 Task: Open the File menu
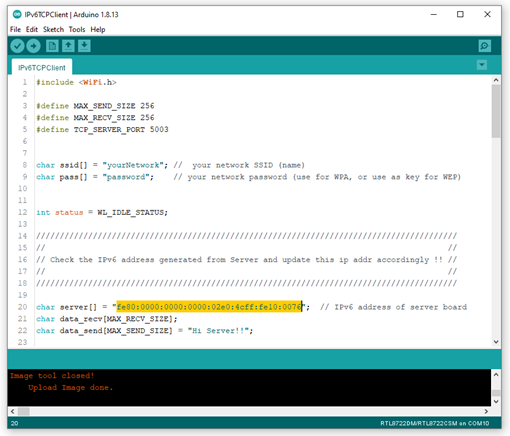15,29
